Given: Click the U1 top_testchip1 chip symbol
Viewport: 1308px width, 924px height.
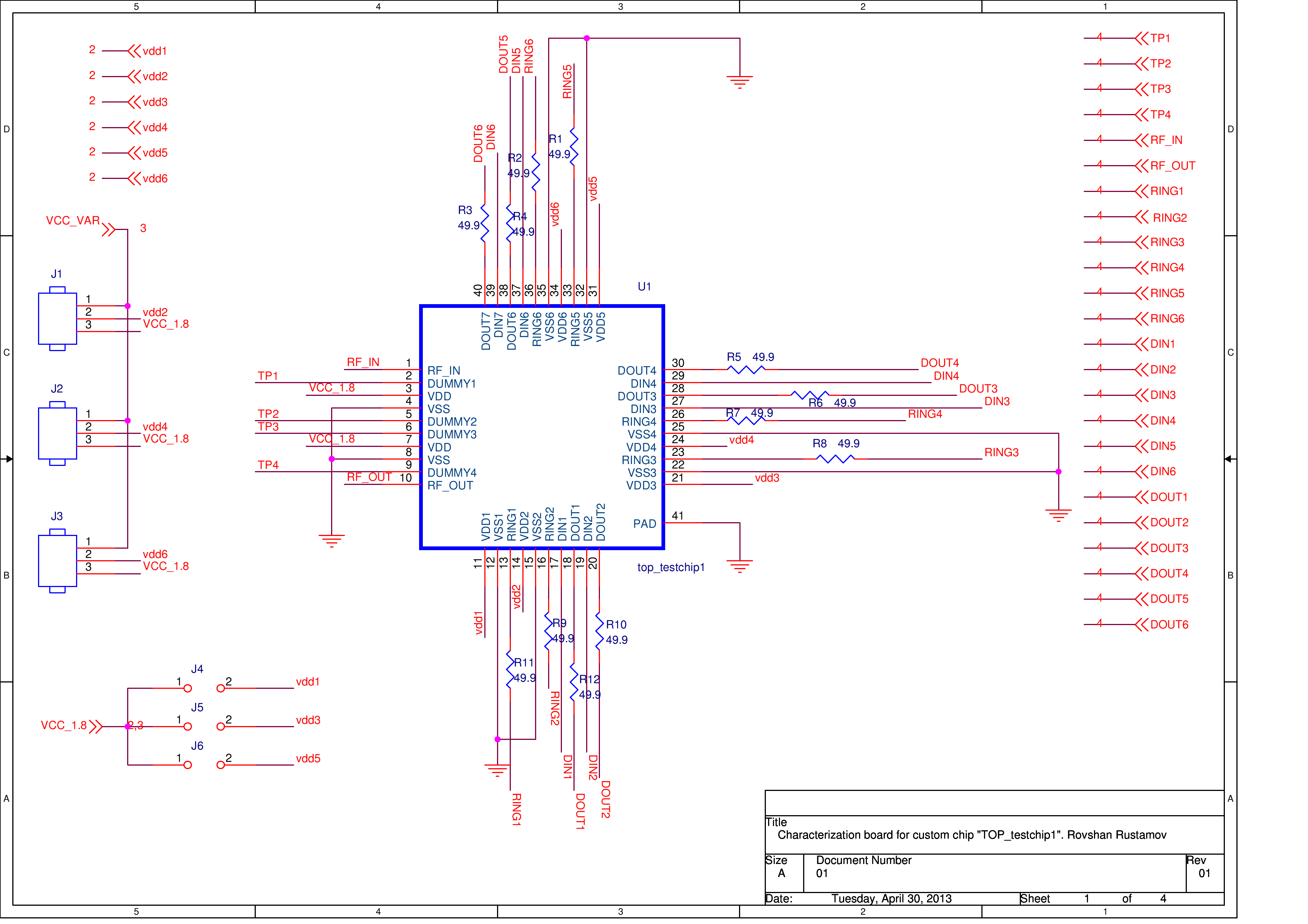Looking at the screenshot, I should [542, 427].
